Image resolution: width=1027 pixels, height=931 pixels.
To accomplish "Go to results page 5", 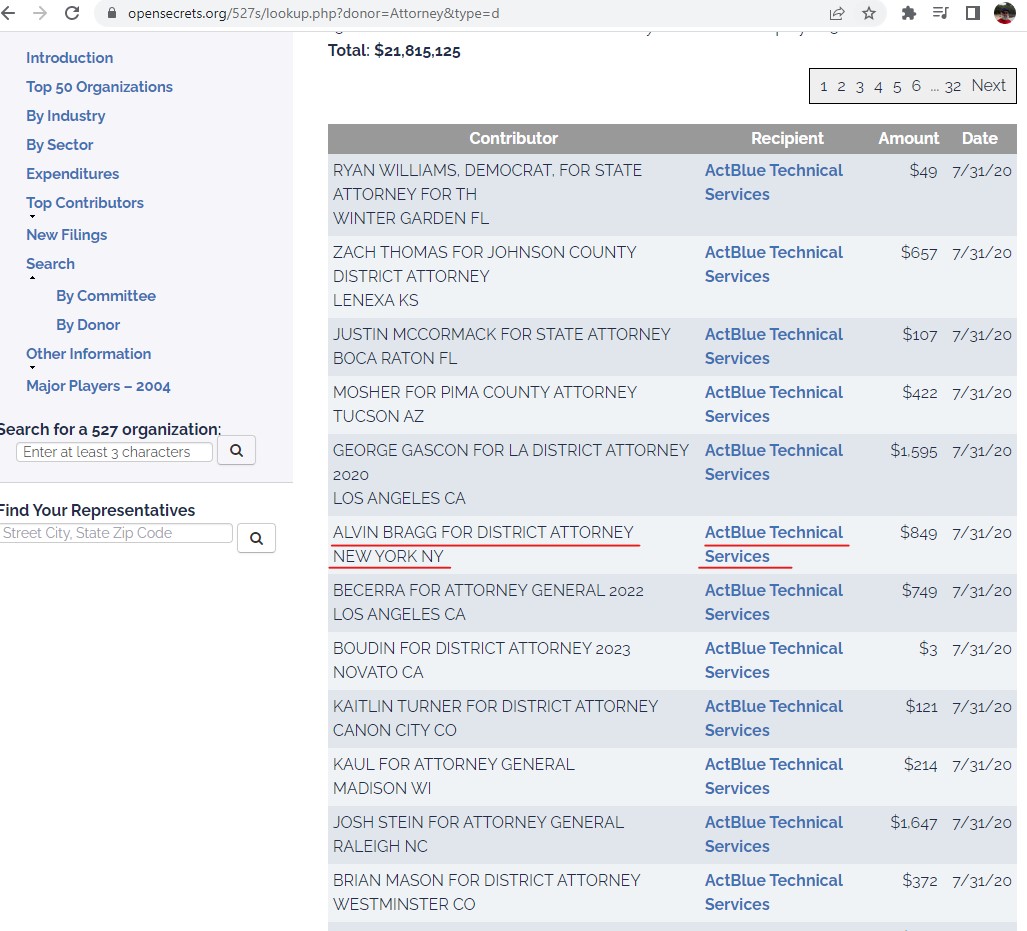I will click(x=897, y=86).
